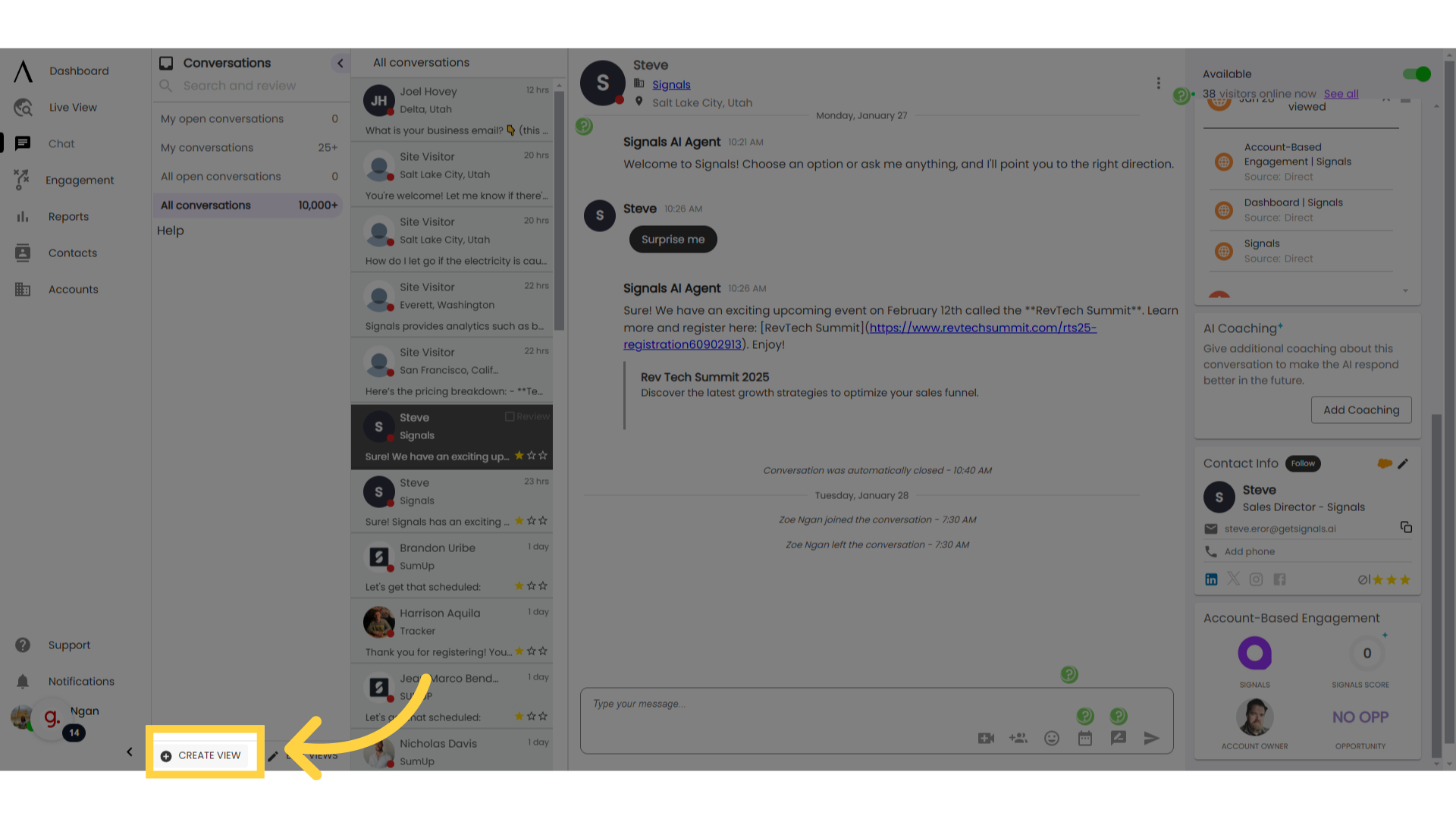Click the send message arrow icon
Screen dimensions: 1456x819
tap(1151, 738)
